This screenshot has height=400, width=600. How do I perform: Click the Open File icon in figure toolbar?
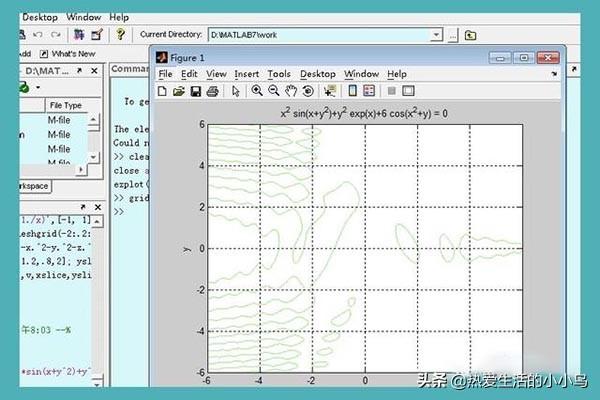(x=179, y=91)
